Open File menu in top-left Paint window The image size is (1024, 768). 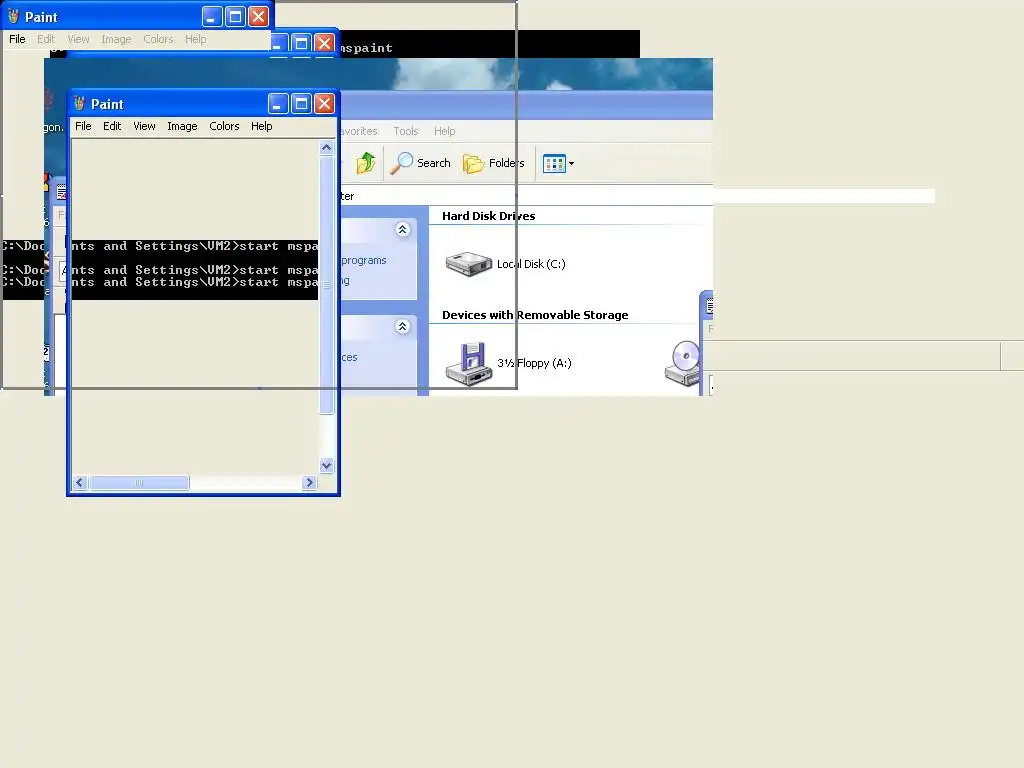coord(17,39)
